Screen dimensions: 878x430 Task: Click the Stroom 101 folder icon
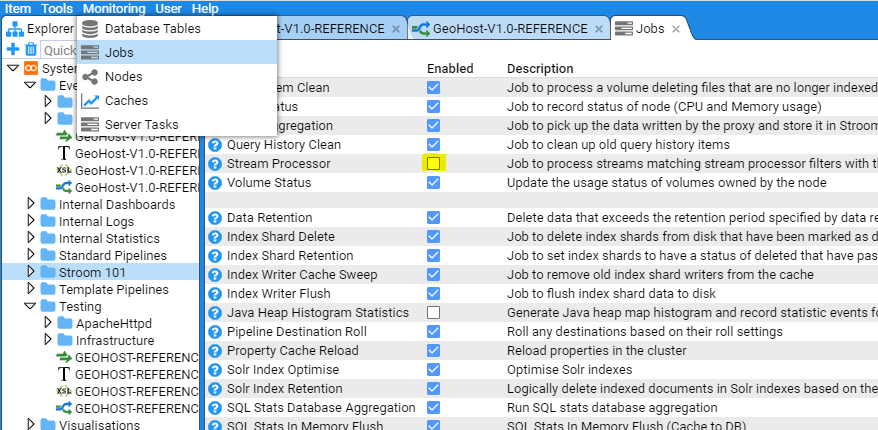48,272
